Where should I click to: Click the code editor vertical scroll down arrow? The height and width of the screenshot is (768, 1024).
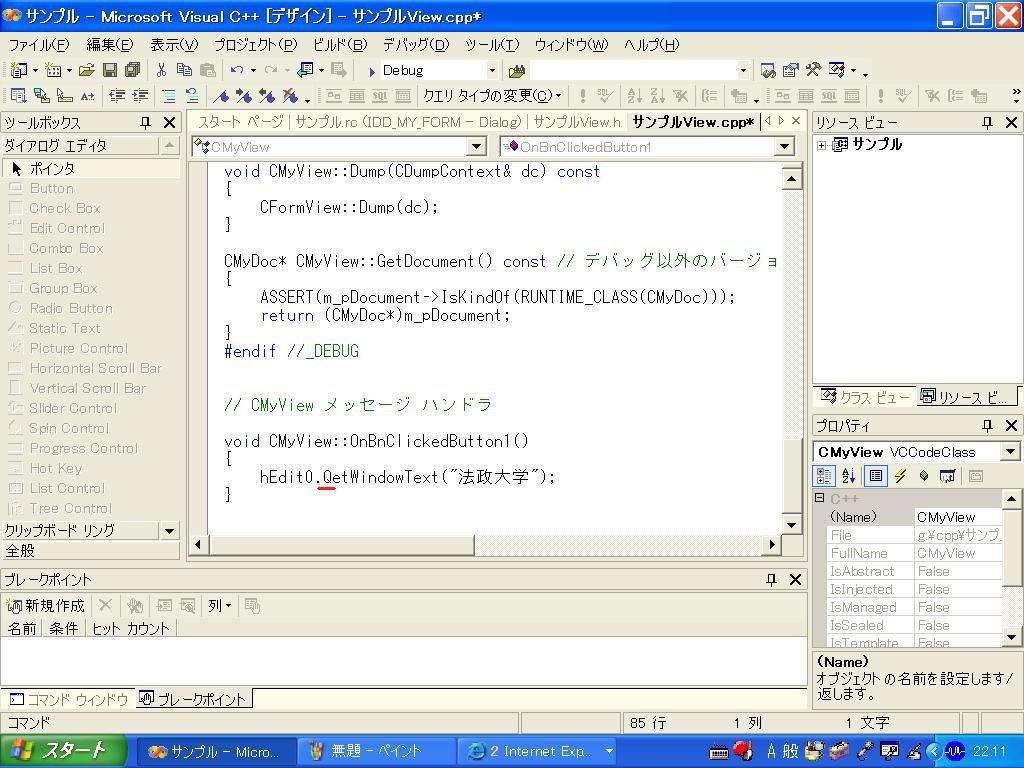[791, 524]
